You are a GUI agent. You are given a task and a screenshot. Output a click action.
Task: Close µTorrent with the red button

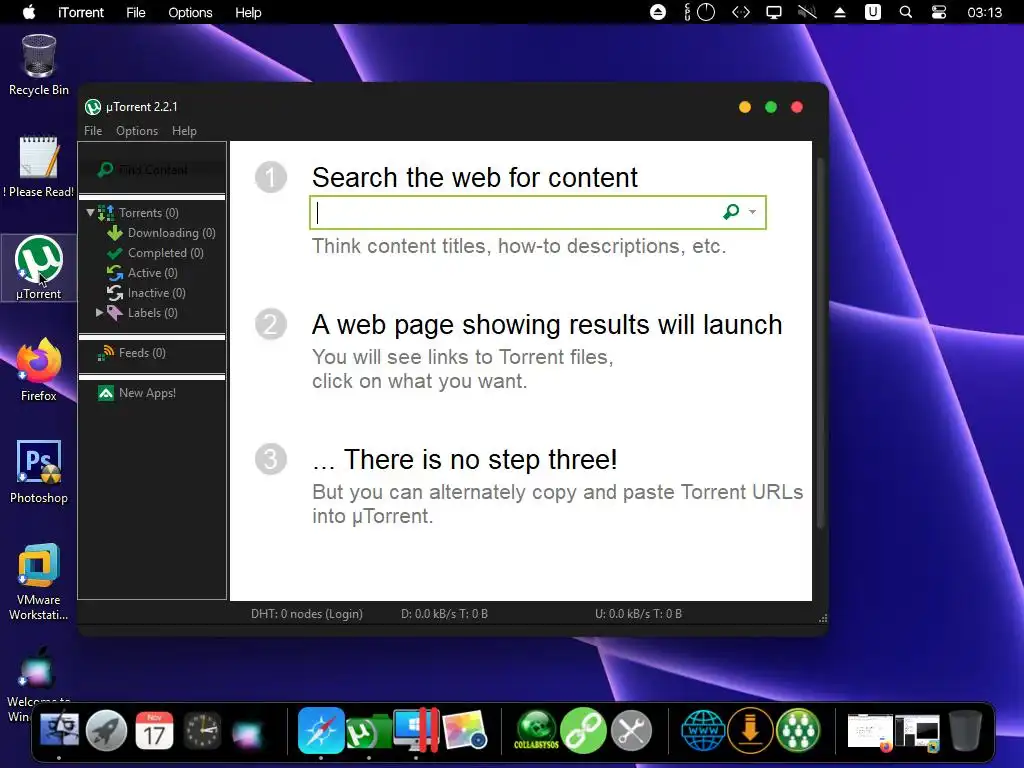(797, 107)
